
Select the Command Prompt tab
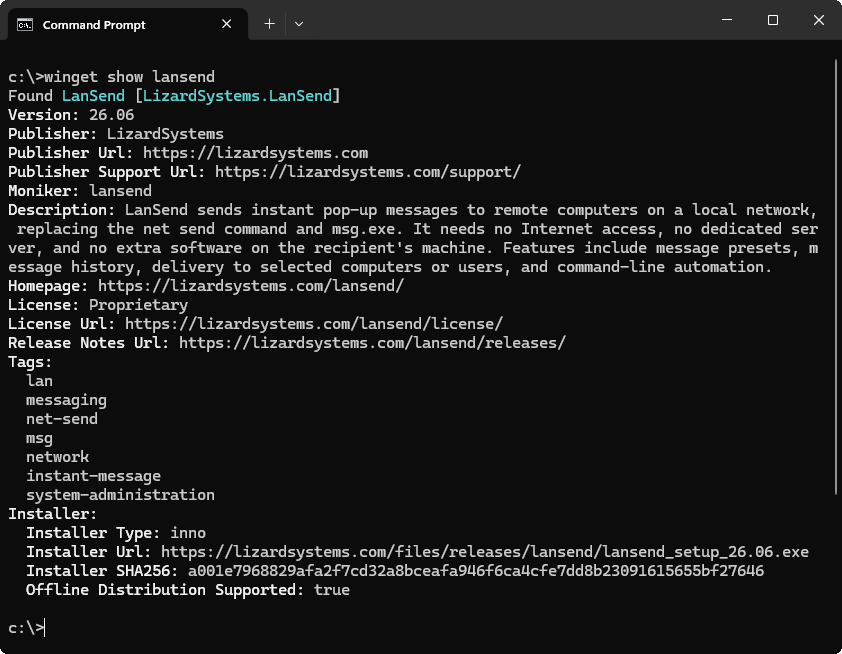pos(128,25)
